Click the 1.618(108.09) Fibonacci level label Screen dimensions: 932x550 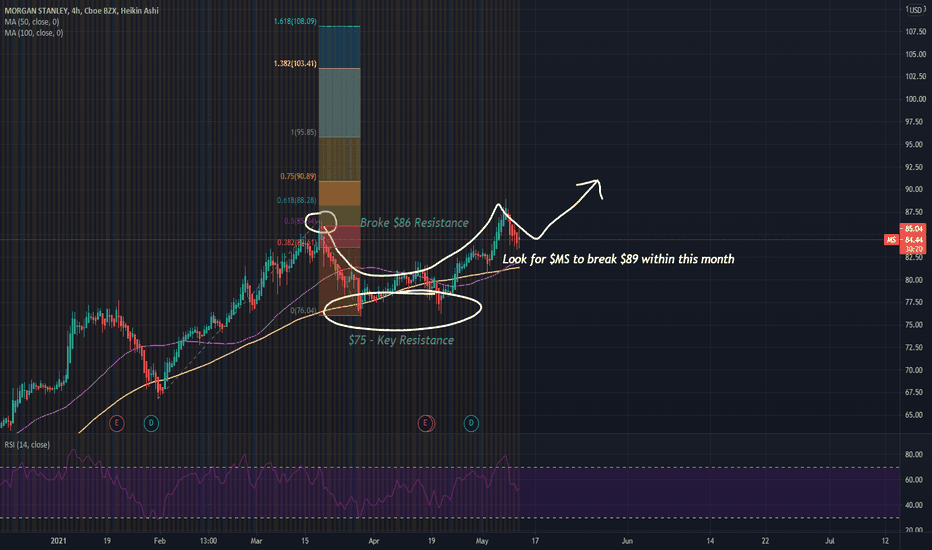pyautogui.click(x=295, y=21)
